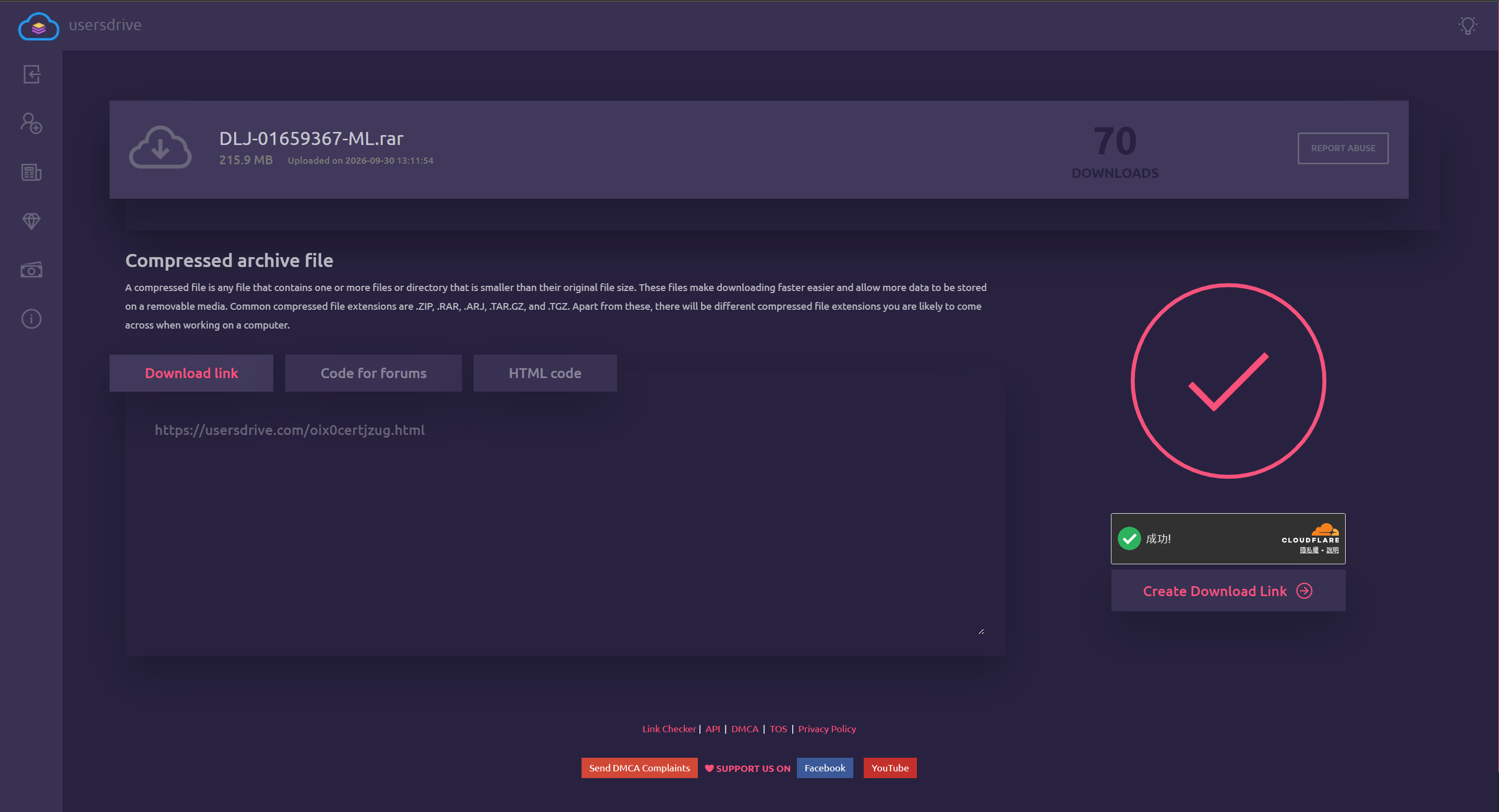Click the cloud download file icon

tap(160, 148)
